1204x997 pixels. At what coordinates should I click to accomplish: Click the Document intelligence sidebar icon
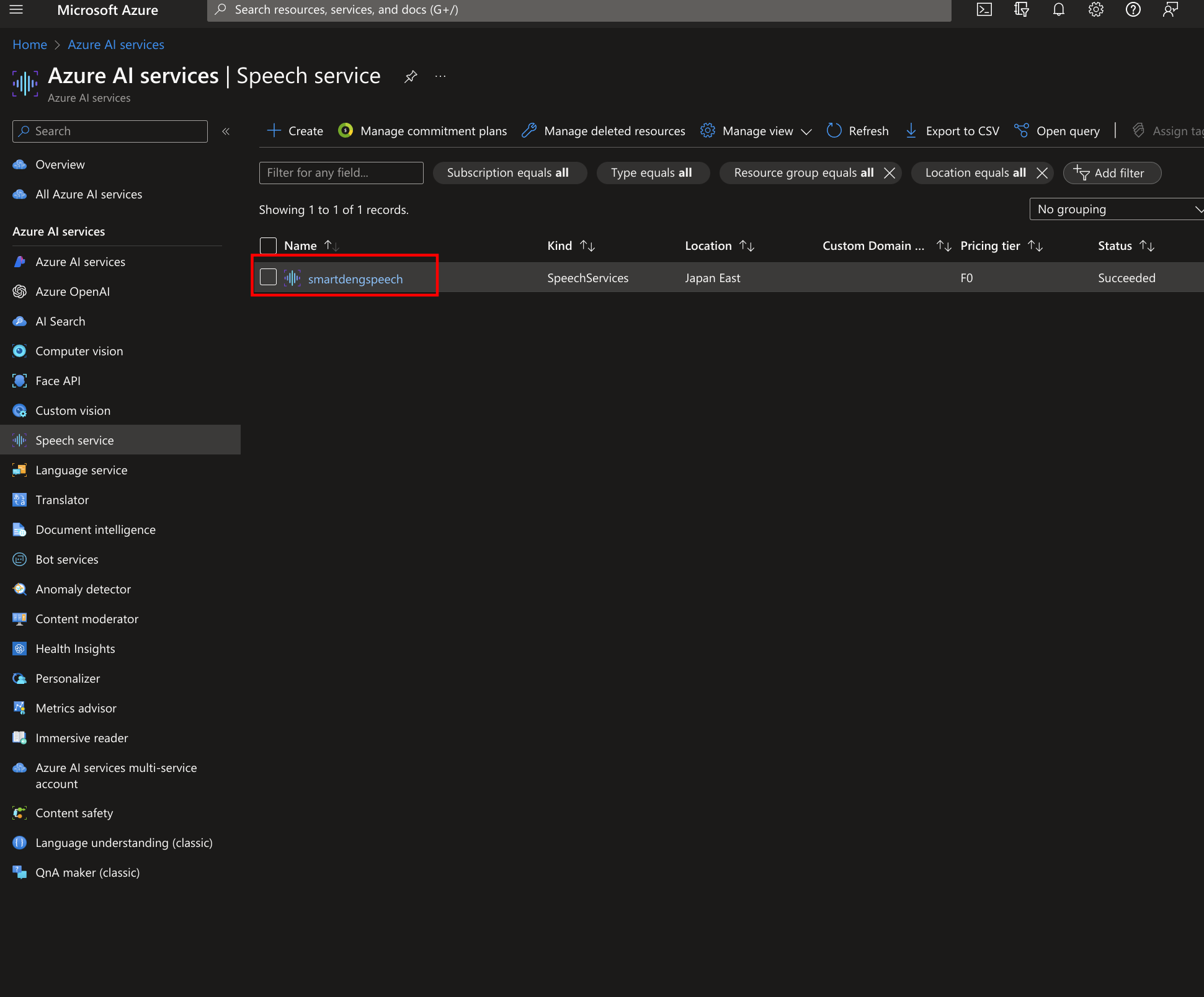[x=20, y=530]
